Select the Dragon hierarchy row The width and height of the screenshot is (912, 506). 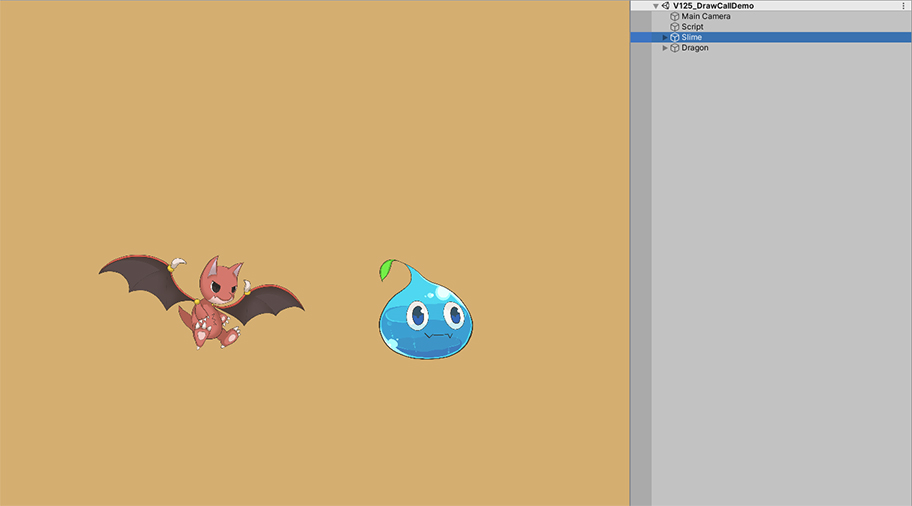click(771, 48)
